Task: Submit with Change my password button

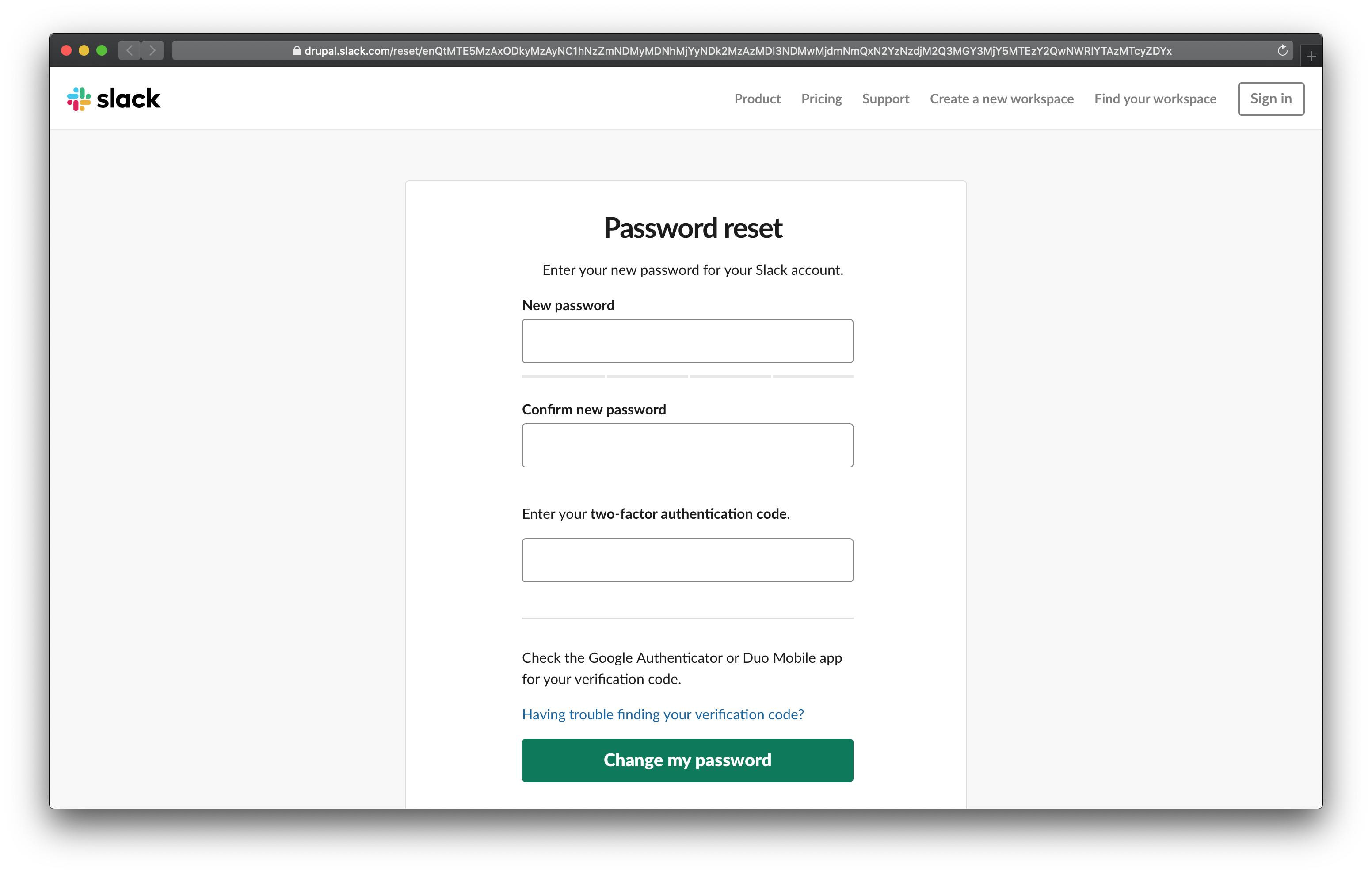Action: (x=687, y=760)
